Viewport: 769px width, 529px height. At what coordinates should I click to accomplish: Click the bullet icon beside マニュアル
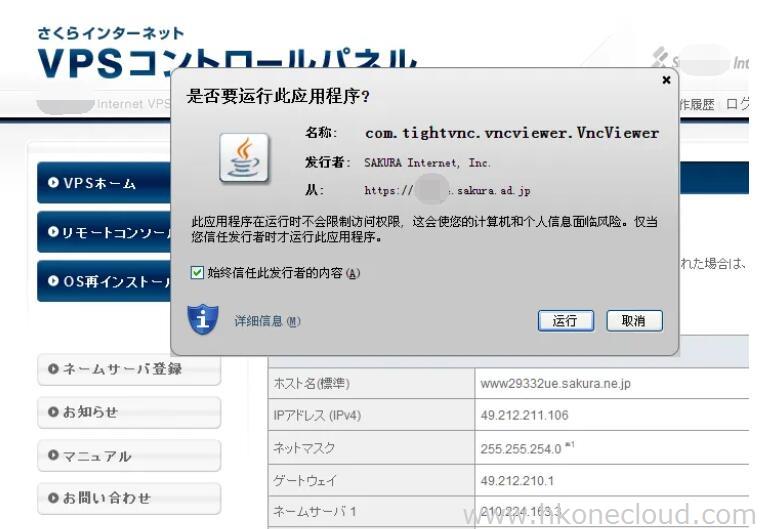click(53, 455)
